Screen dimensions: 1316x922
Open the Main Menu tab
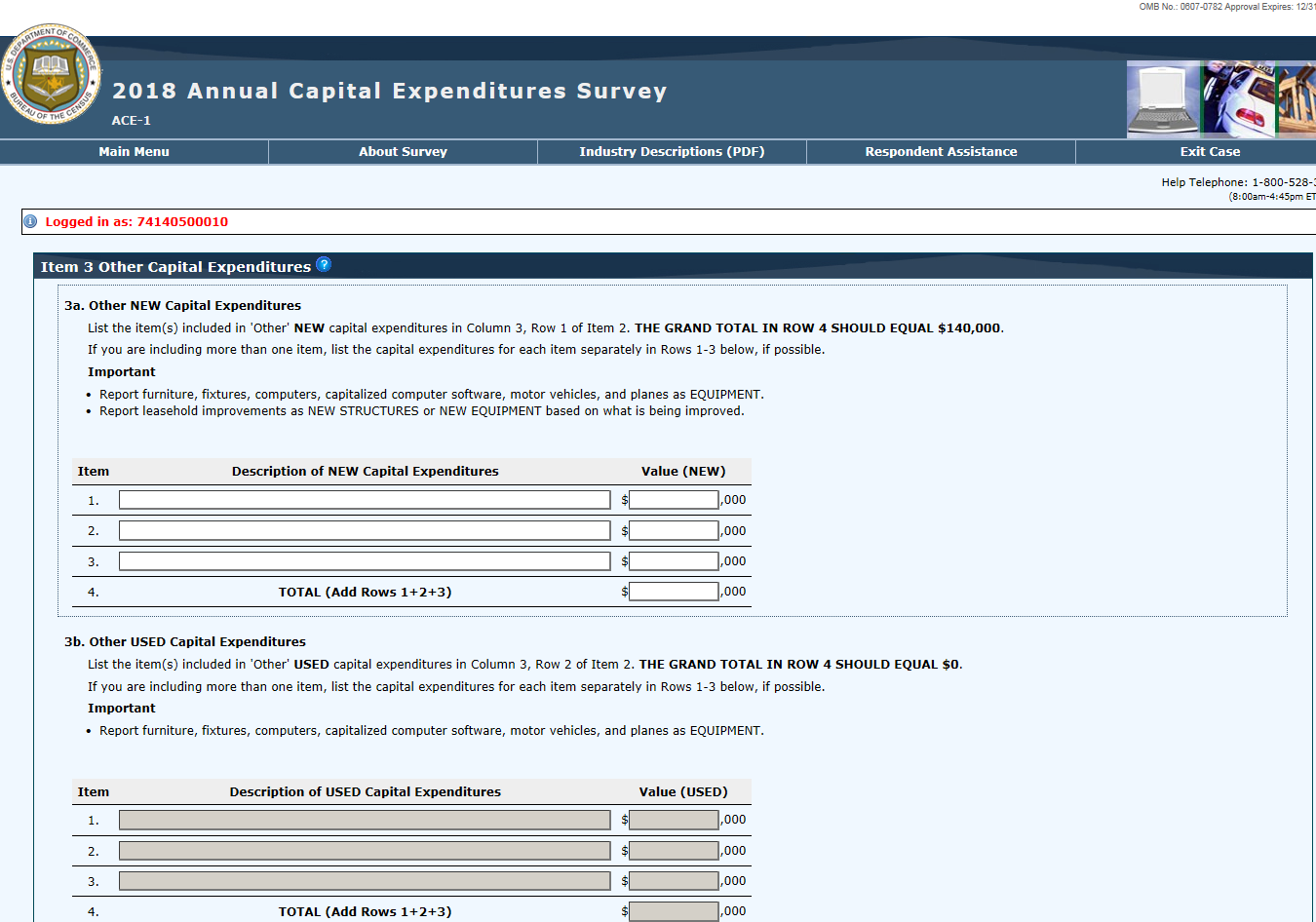click(x=134, y=152)
